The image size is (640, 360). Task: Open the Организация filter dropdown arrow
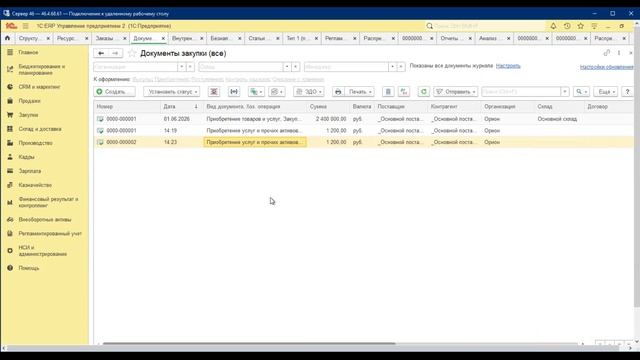click(x=182, y=67)
